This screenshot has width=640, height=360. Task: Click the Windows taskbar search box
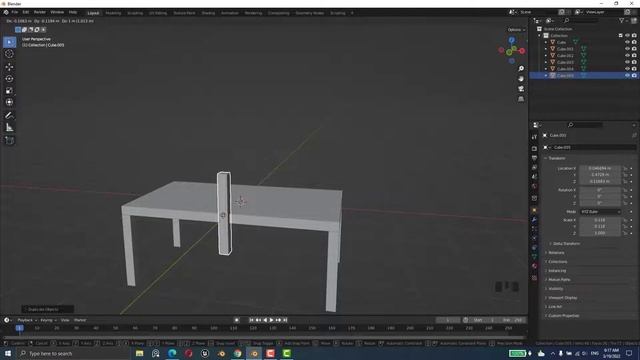pyautogui.click(x=73, y=353)
